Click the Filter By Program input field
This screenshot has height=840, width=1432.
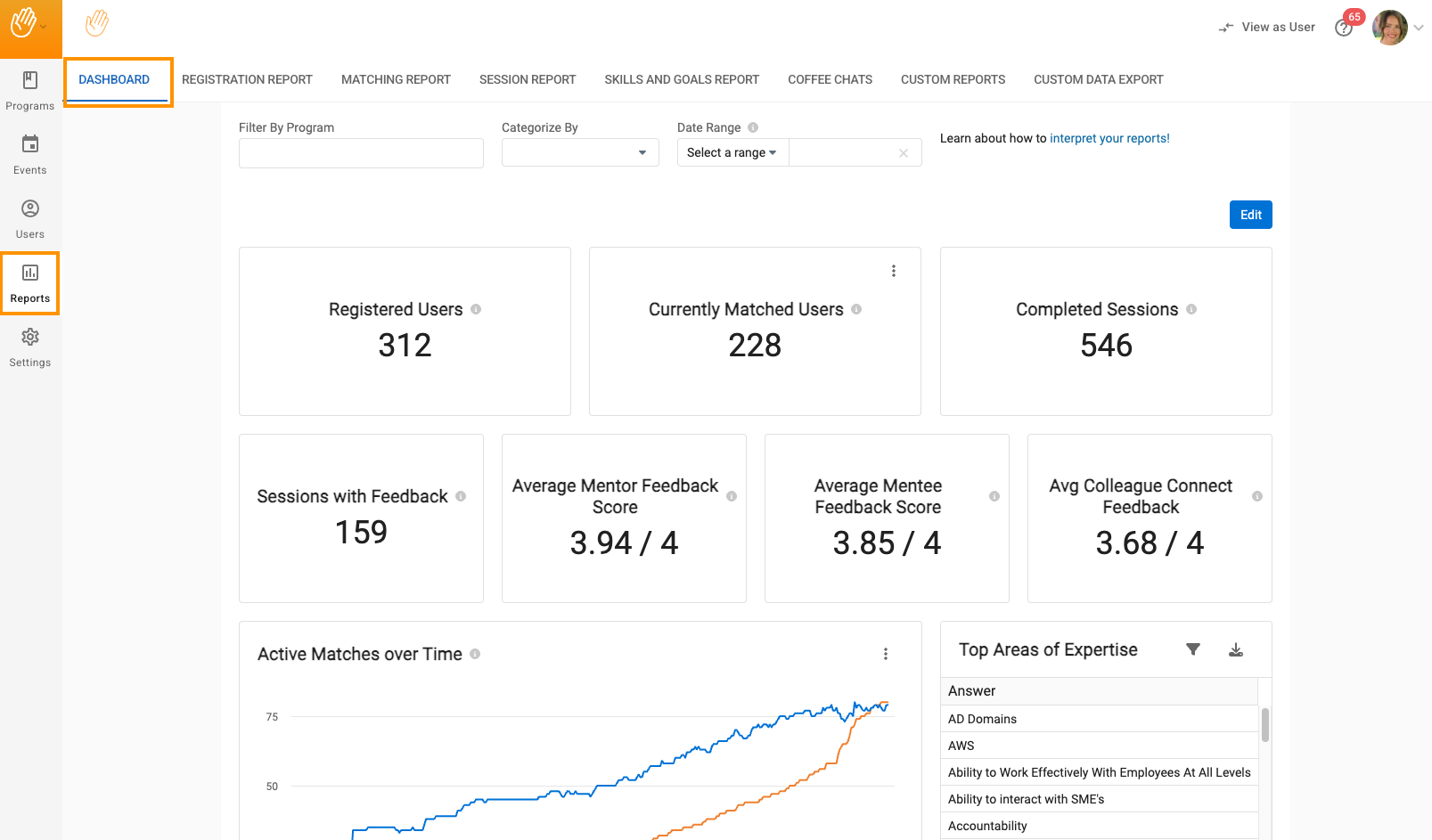coord(361,153)
